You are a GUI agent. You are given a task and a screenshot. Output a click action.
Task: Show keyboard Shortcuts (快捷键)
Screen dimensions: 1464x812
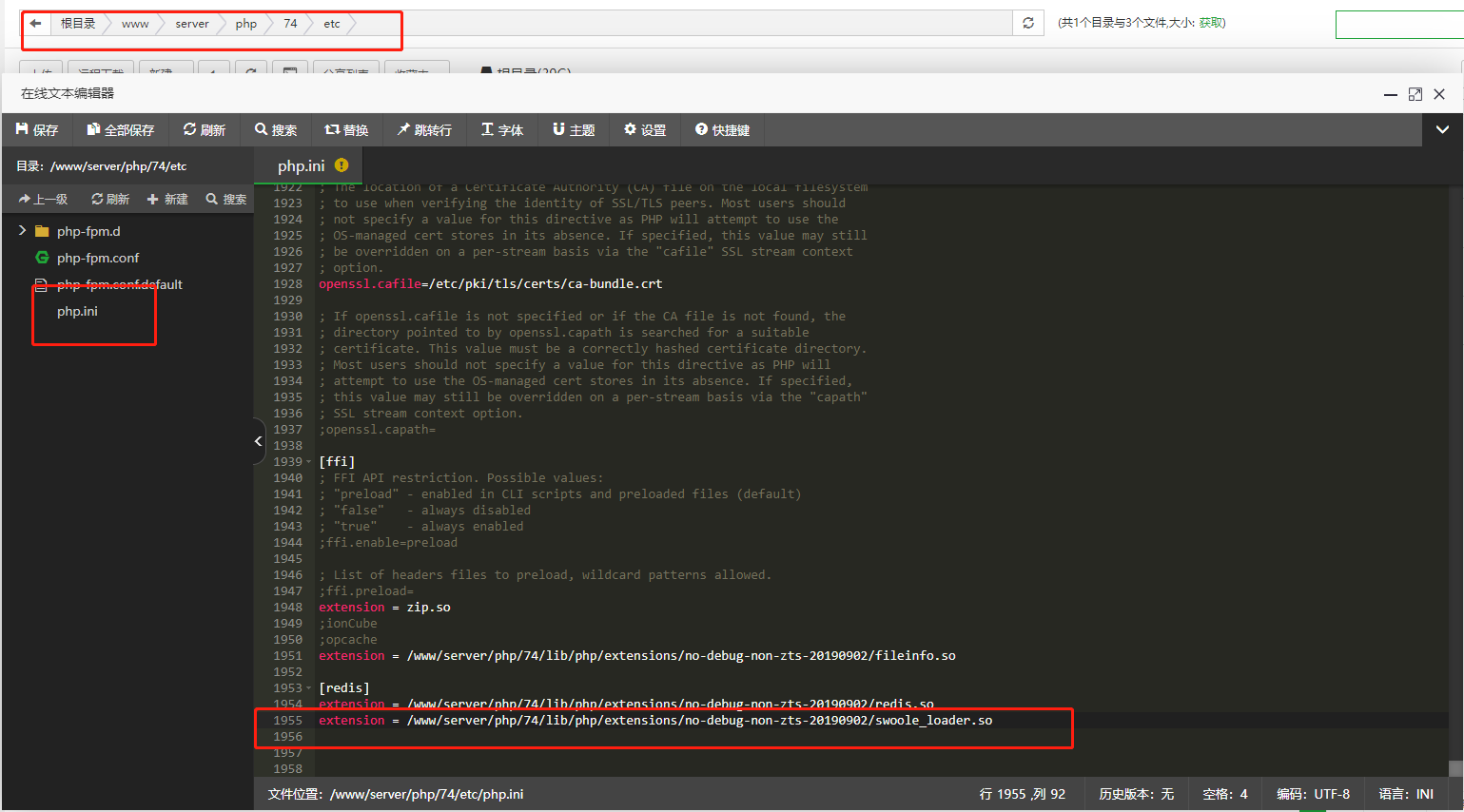tap(722, 130)
